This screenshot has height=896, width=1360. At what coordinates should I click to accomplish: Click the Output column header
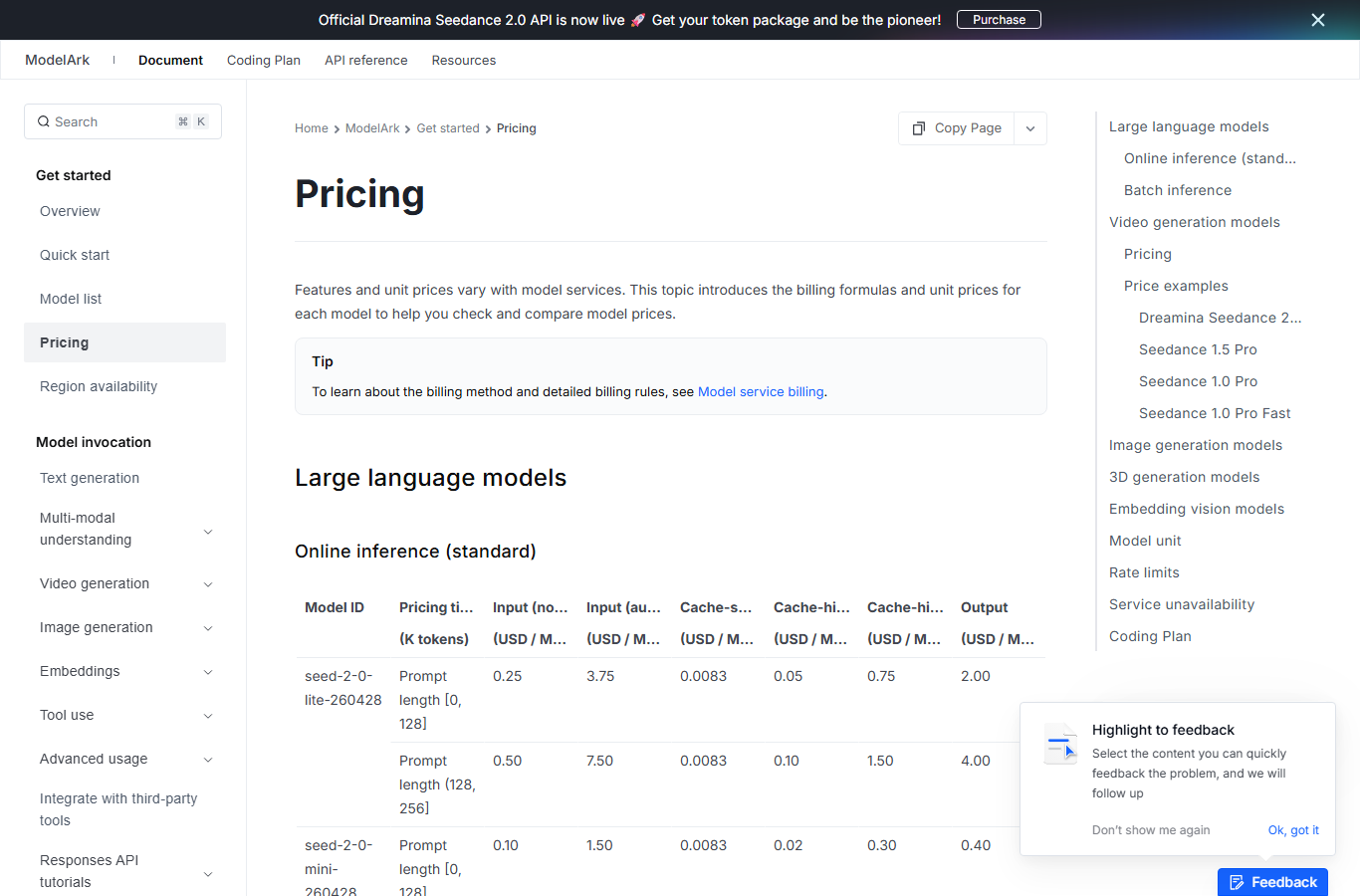click(985, 607)
